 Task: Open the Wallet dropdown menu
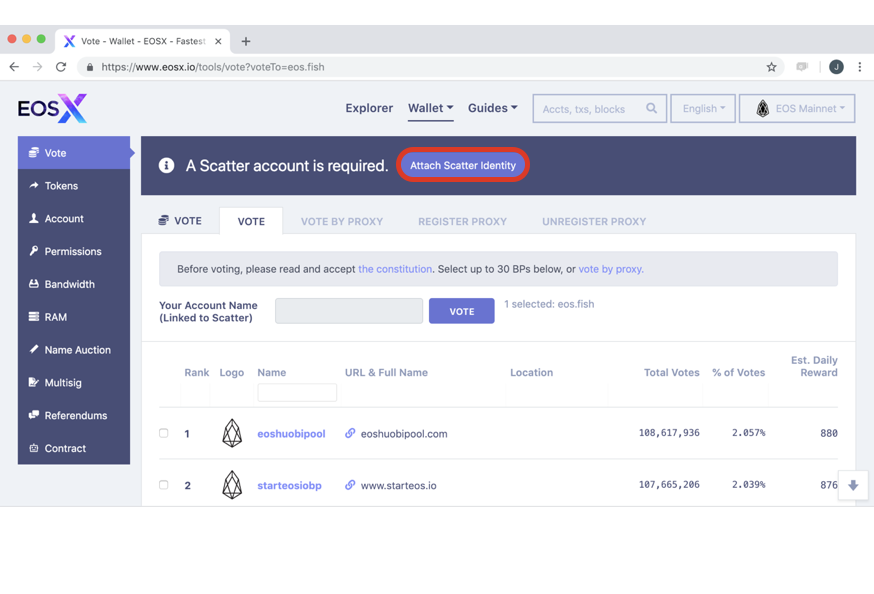coord(430,108)
